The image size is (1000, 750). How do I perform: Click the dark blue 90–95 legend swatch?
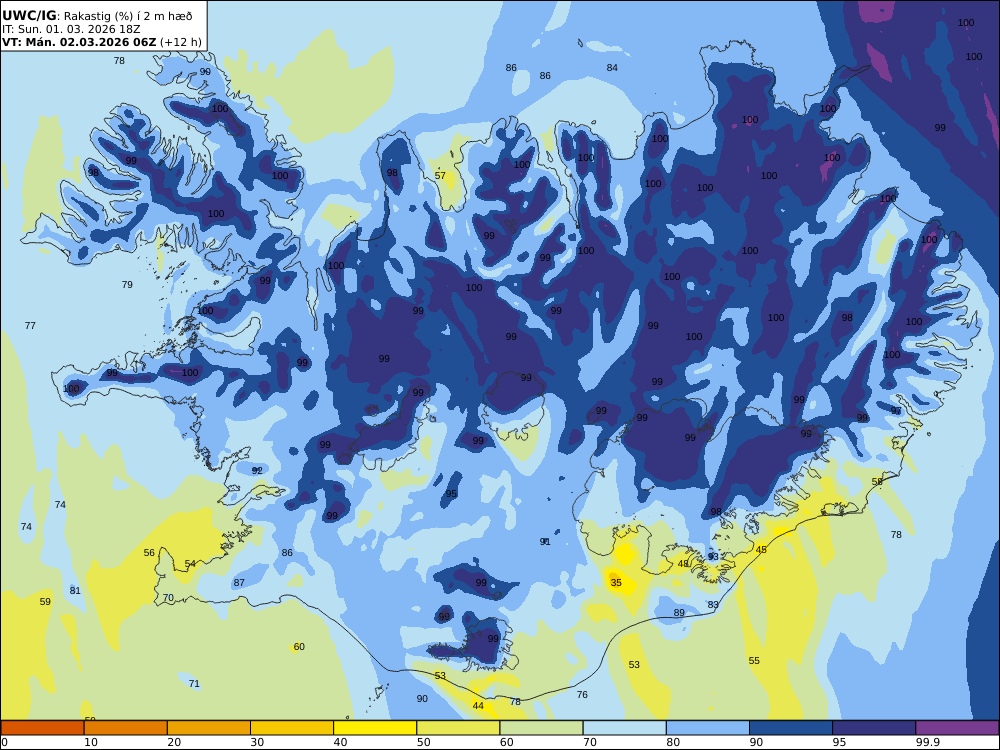(x=791, y=728)
